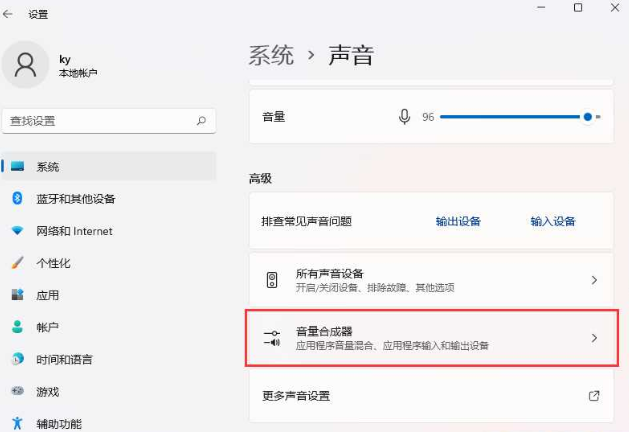This screenshot has width=629, height=432.
Task: Click 排查常见声音问题 text
Action: tap(306, 221)
